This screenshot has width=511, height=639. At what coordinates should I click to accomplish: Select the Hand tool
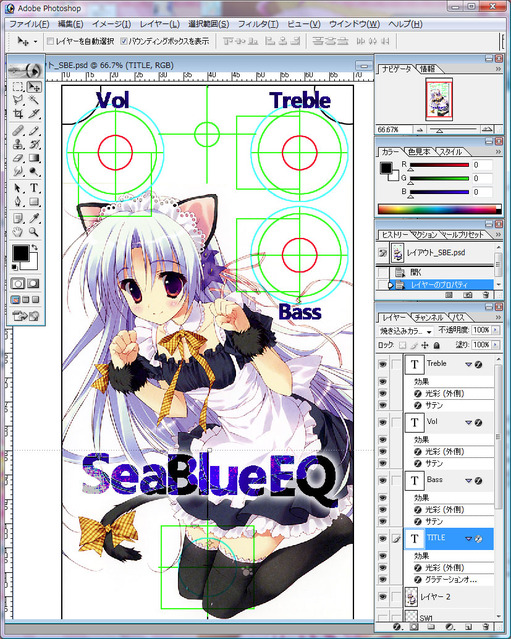click(x=18, y=232)
